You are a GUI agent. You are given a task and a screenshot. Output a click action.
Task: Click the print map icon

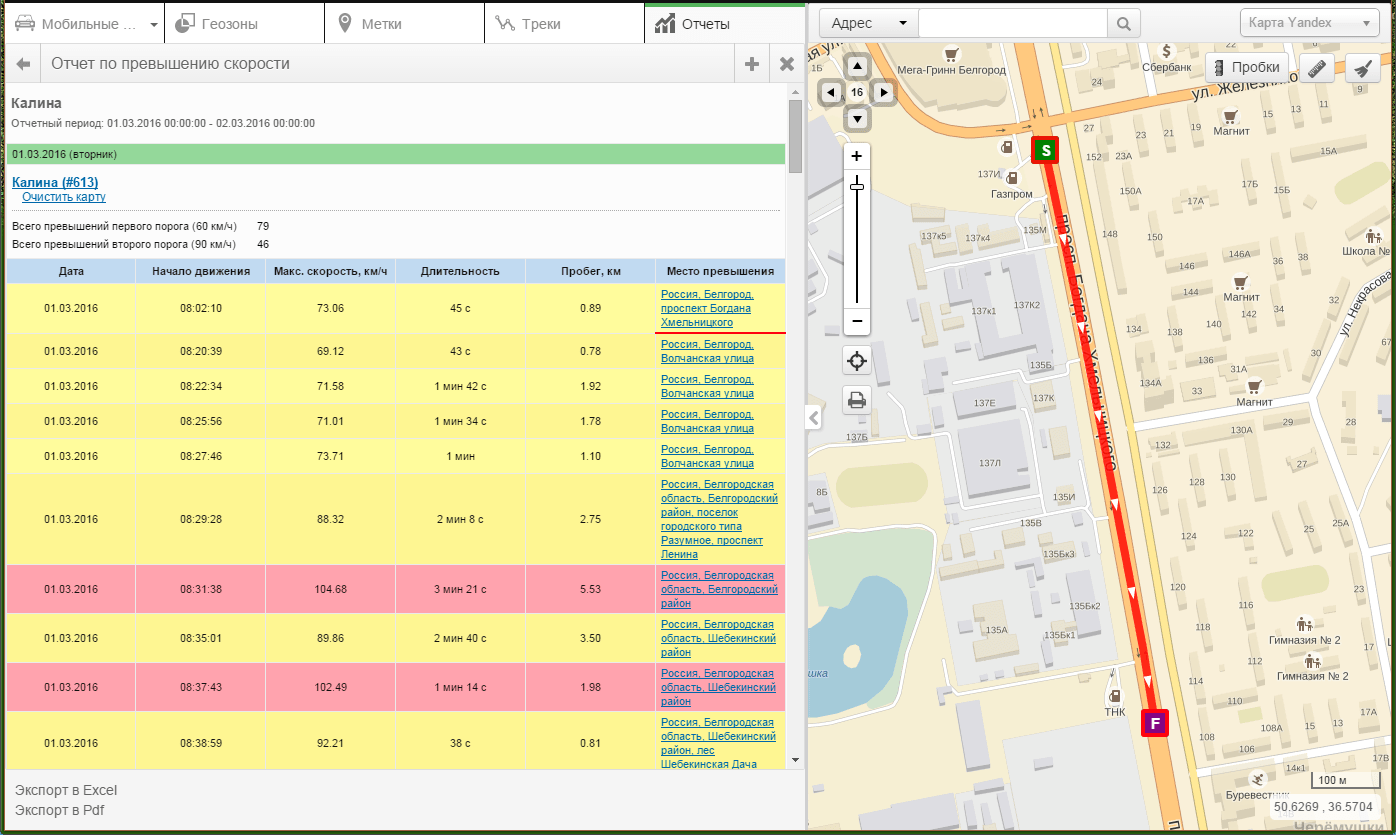pyautogui.click(x=857, y=401)
